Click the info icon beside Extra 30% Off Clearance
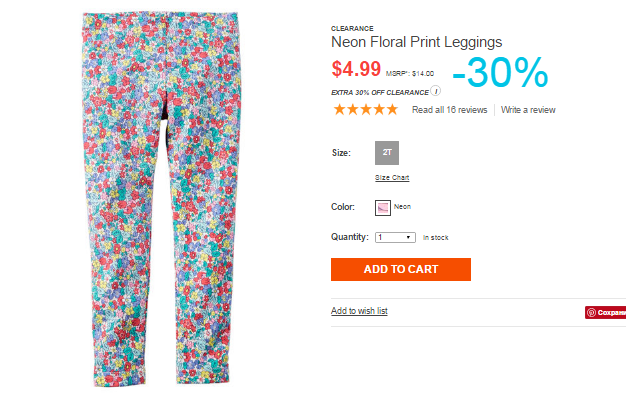The image size is (626, 393). 436,91
